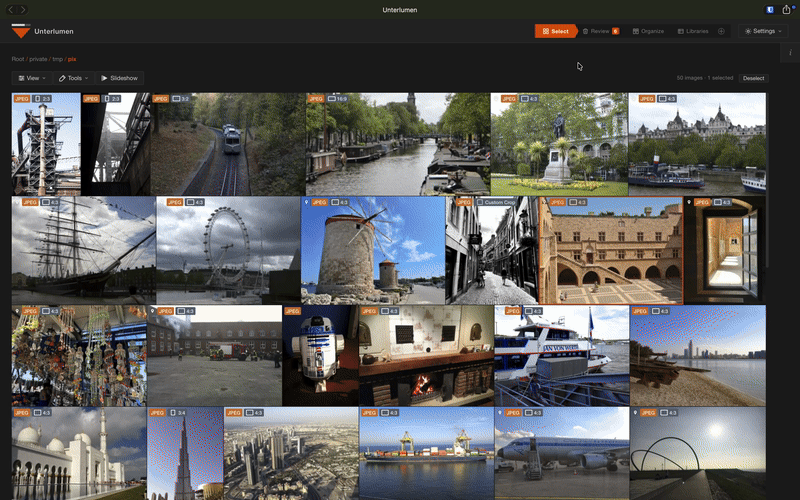Image resolution: width=800 pixels, height=500 pixels.
Task: Open the Tools dropdown
Action: (73, 78)
